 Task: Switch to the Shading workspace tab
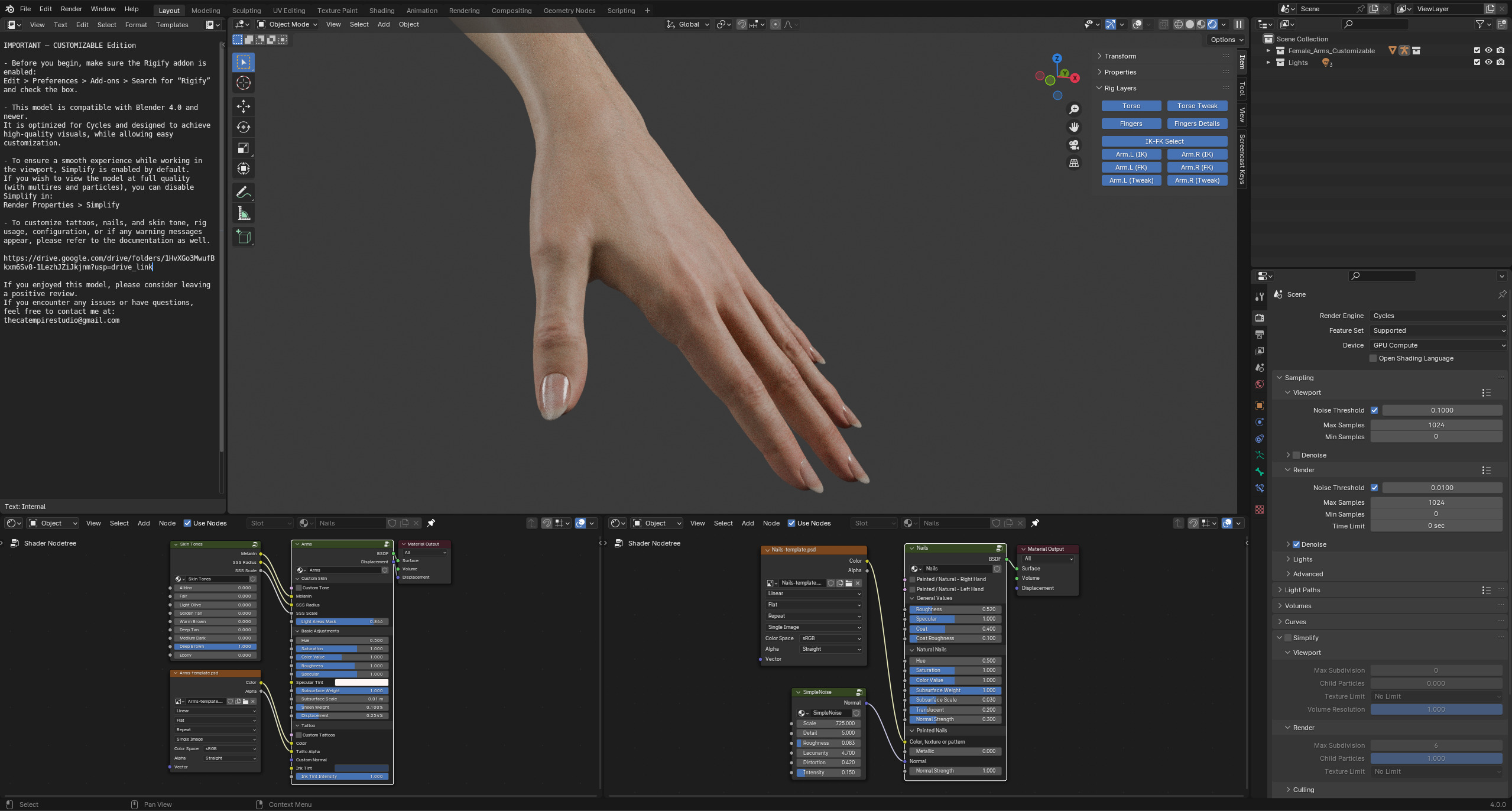[381, 11]
